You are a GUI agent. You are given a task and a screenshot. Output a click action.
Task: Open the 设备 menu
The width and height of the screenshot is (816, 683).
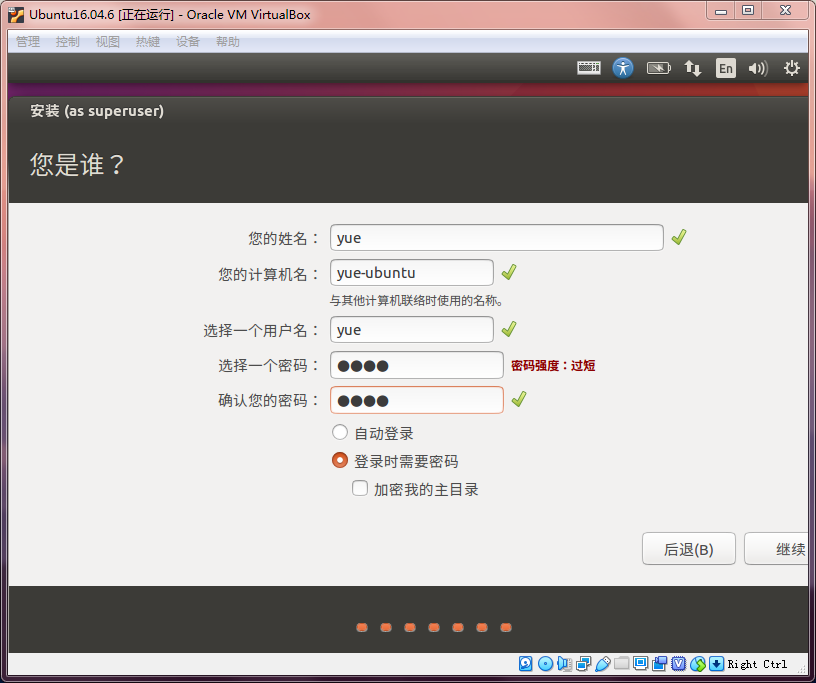click(188, 42)
